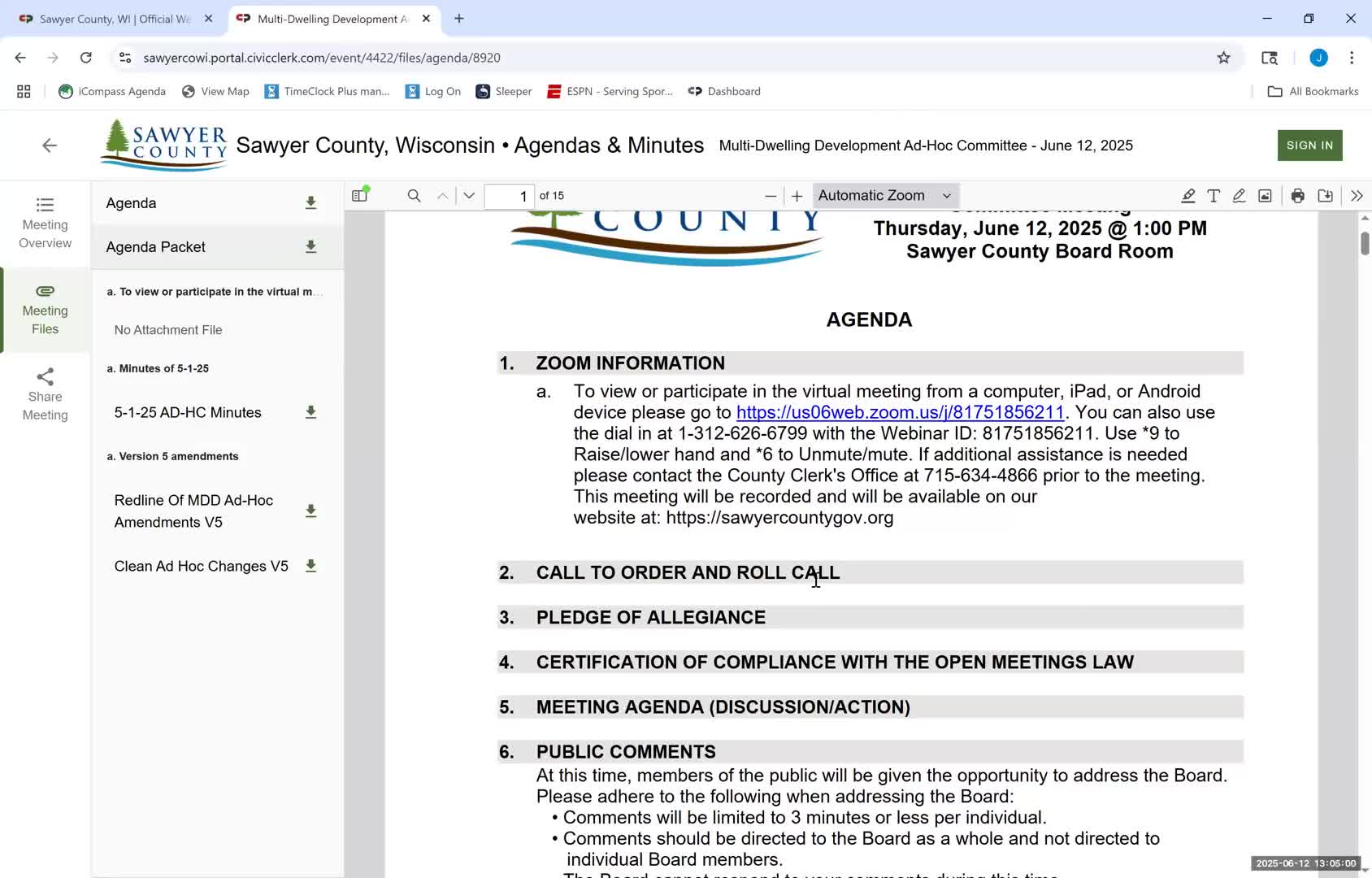Reload the current page
Screen dimensions: 1372x878
[86, 58]
